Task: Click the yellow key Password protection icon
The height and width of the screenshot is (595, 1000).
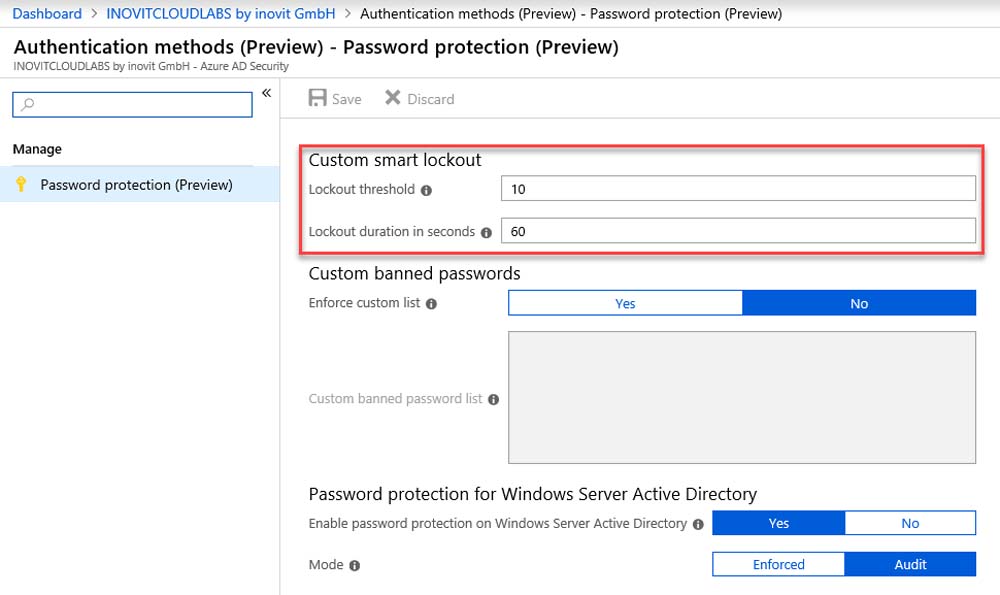Action: (21, 184)
